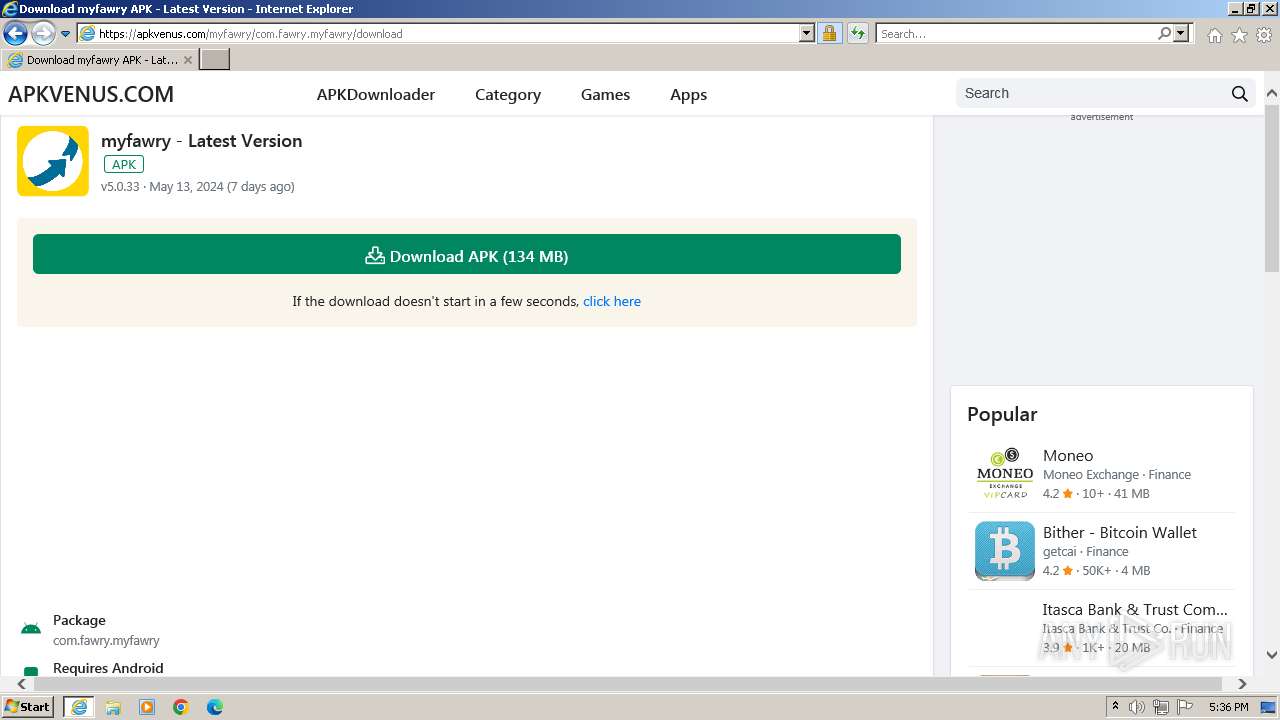Click the 'click here' download link
This screenshot has height=720, width=1280.
click(612, 301)
